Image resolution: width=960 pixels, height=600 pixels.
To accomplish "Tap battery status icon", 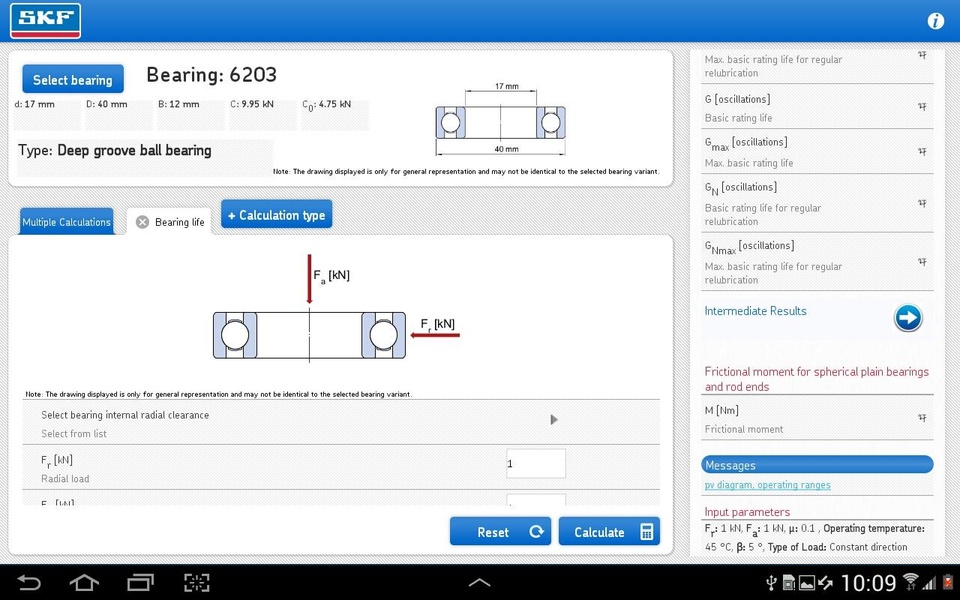I will coord(948,582).
